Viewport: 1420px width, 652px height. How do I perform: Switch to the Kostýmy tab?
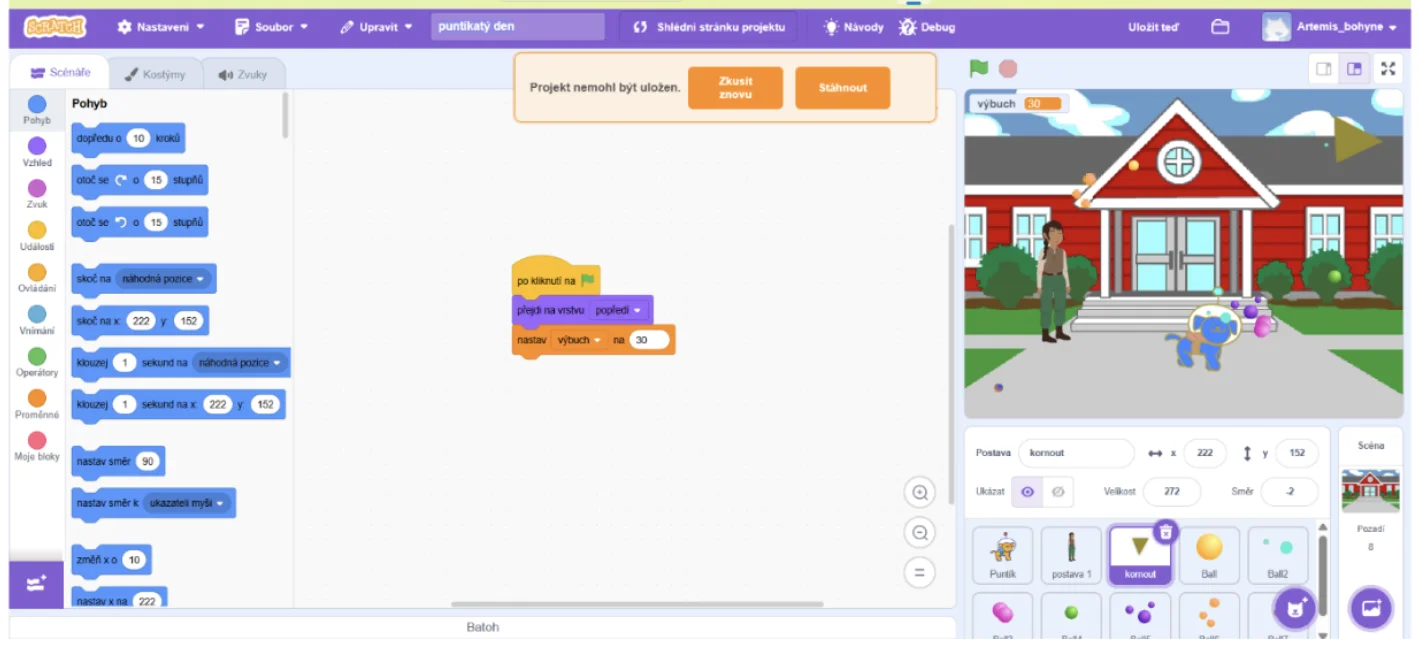(154, 74)
